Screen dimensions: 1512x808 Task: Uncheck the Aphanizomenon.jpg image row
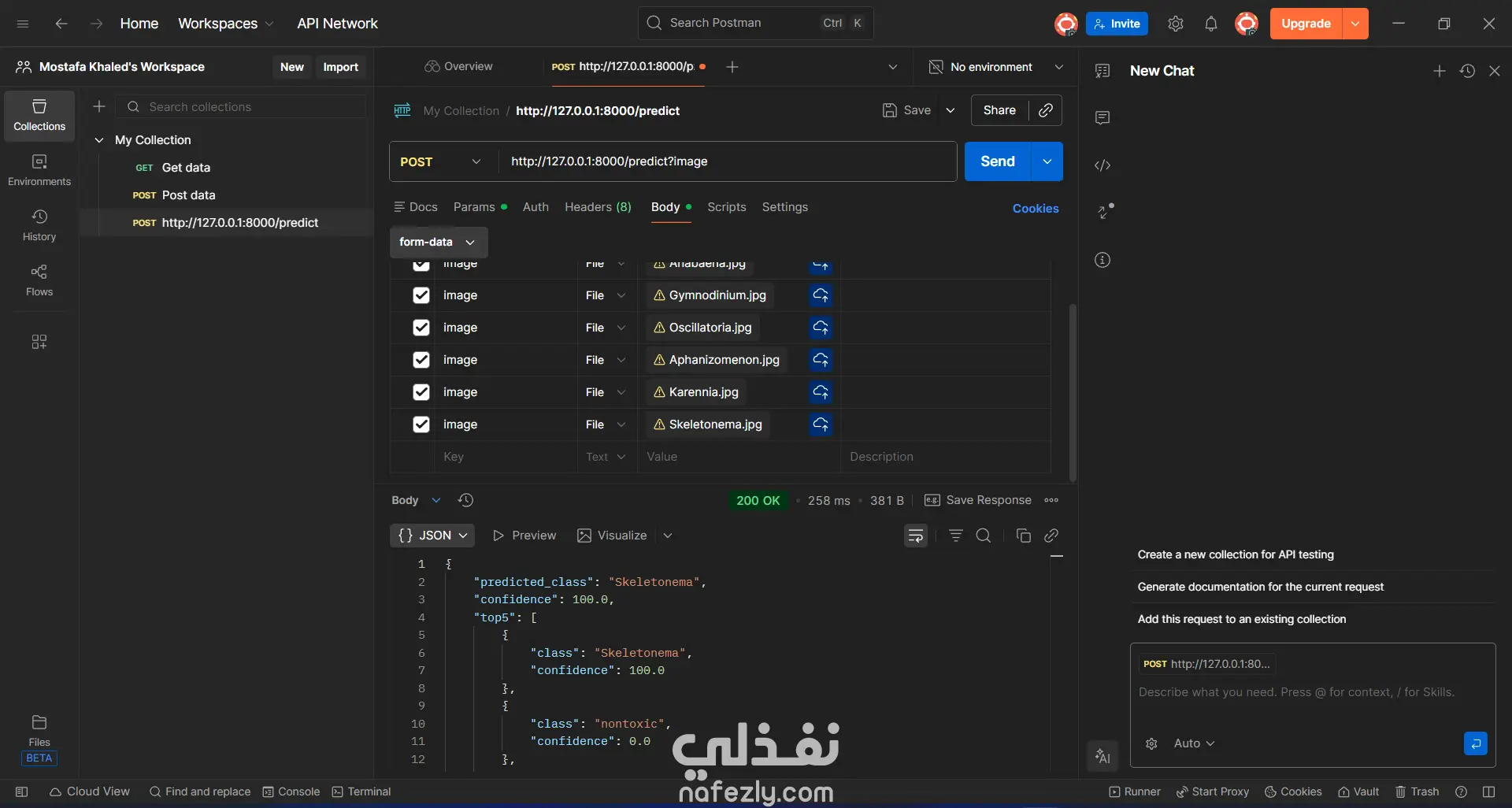coord(421,360)
